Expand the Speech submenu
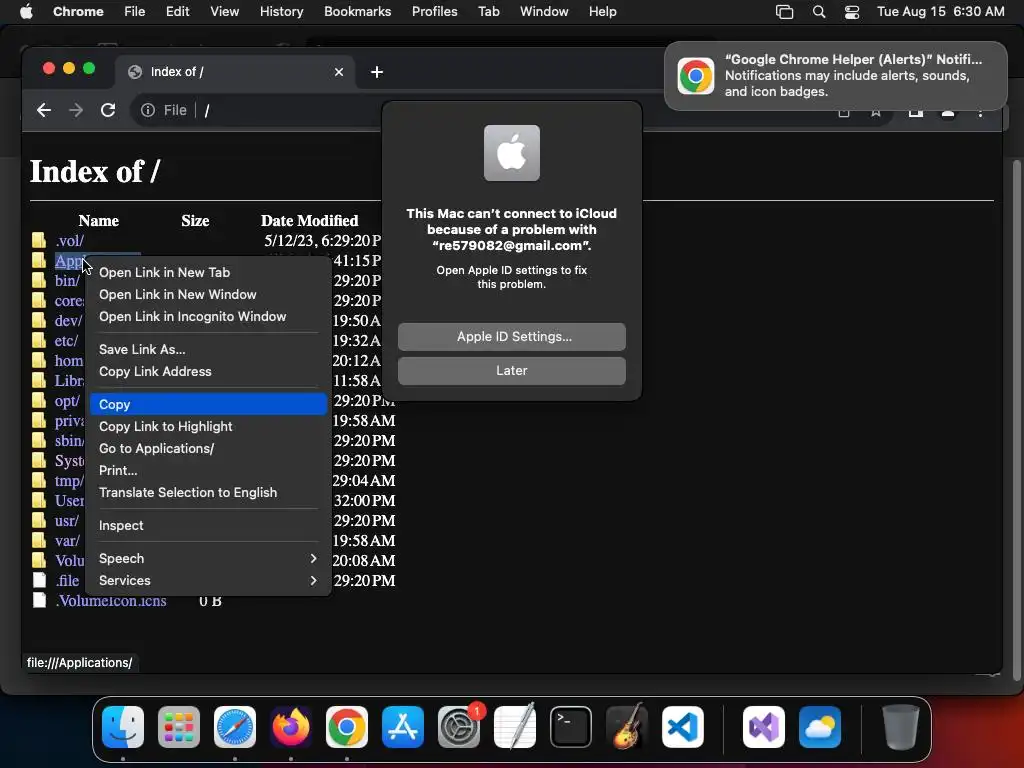The width and height of the screenshot is (1024, 768). click(208, 558)
